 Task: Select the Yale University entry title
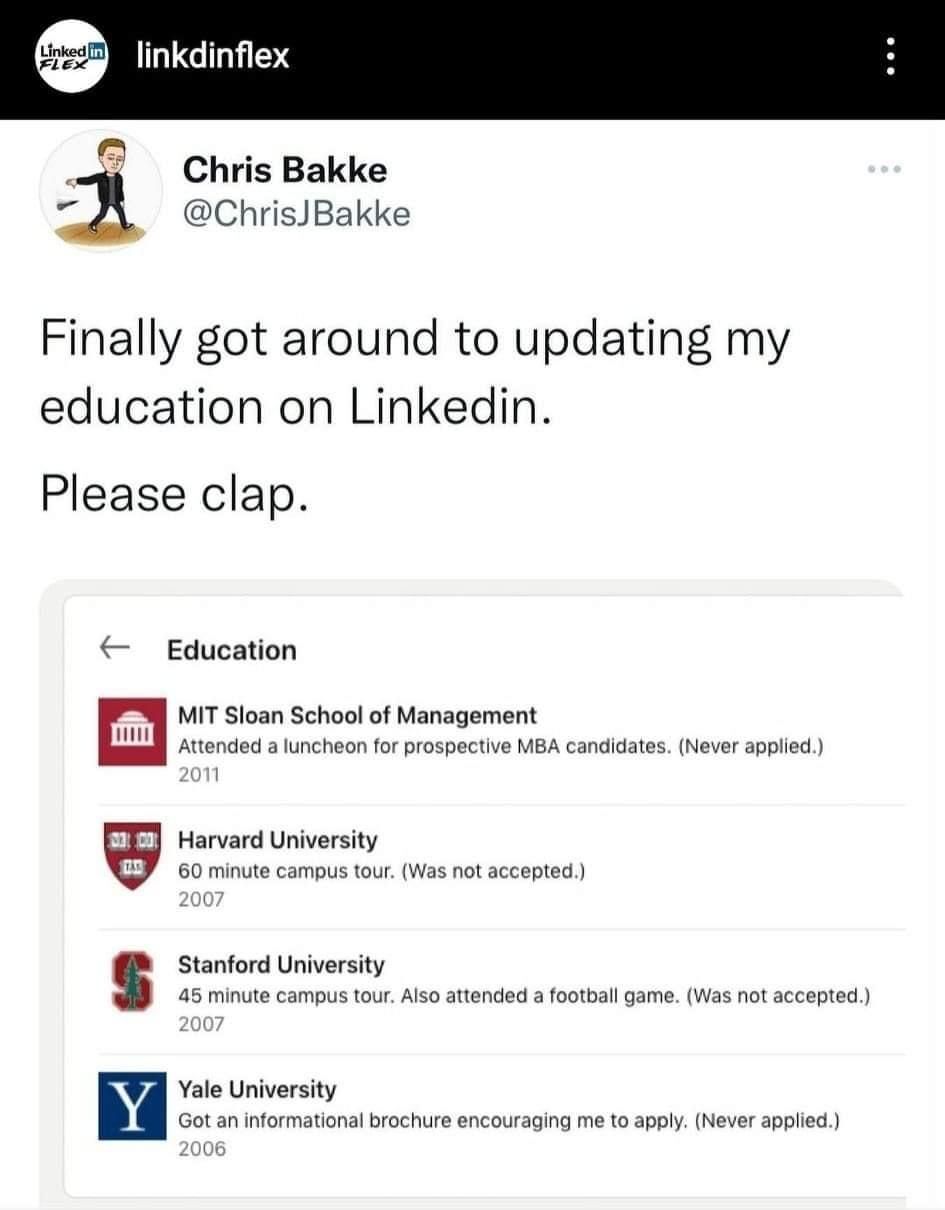[x=257, y=1089]
